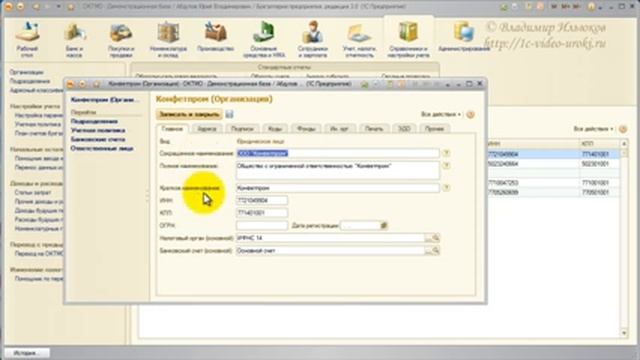Click Банковский счет field showing Основной счет
Viewport: 640px width, 360px height.
tap(330, 251)
